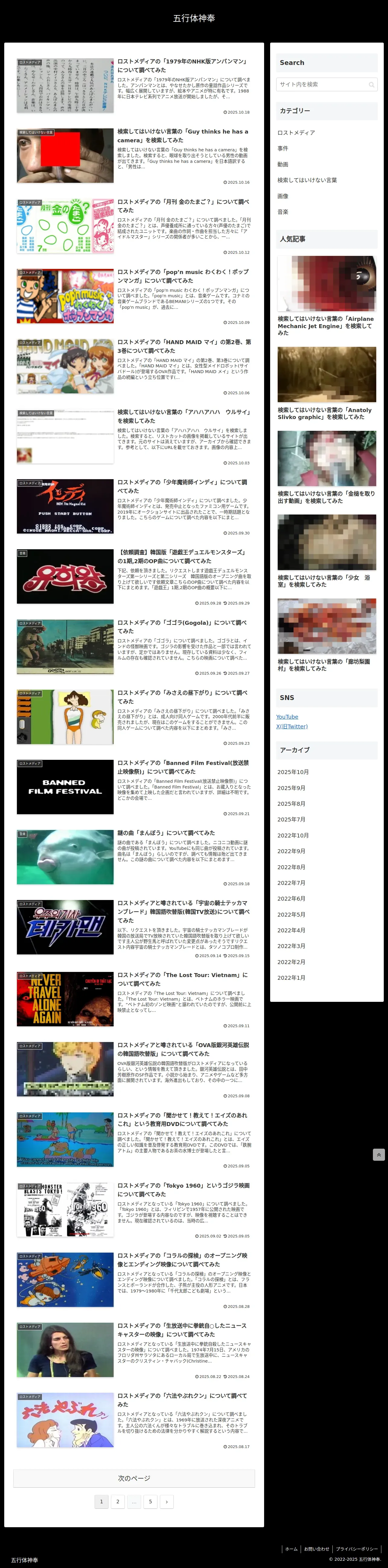The width and height of the screenshot is (388, 1568).
Task: Open The Lost Tour: Vietnam article title
Action: pos(183,979)
